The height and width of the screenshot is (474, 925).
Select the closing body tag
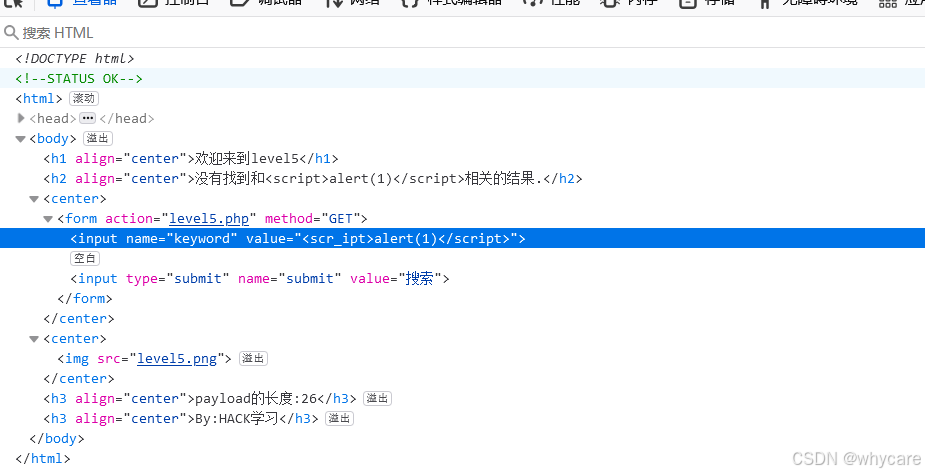57,439
